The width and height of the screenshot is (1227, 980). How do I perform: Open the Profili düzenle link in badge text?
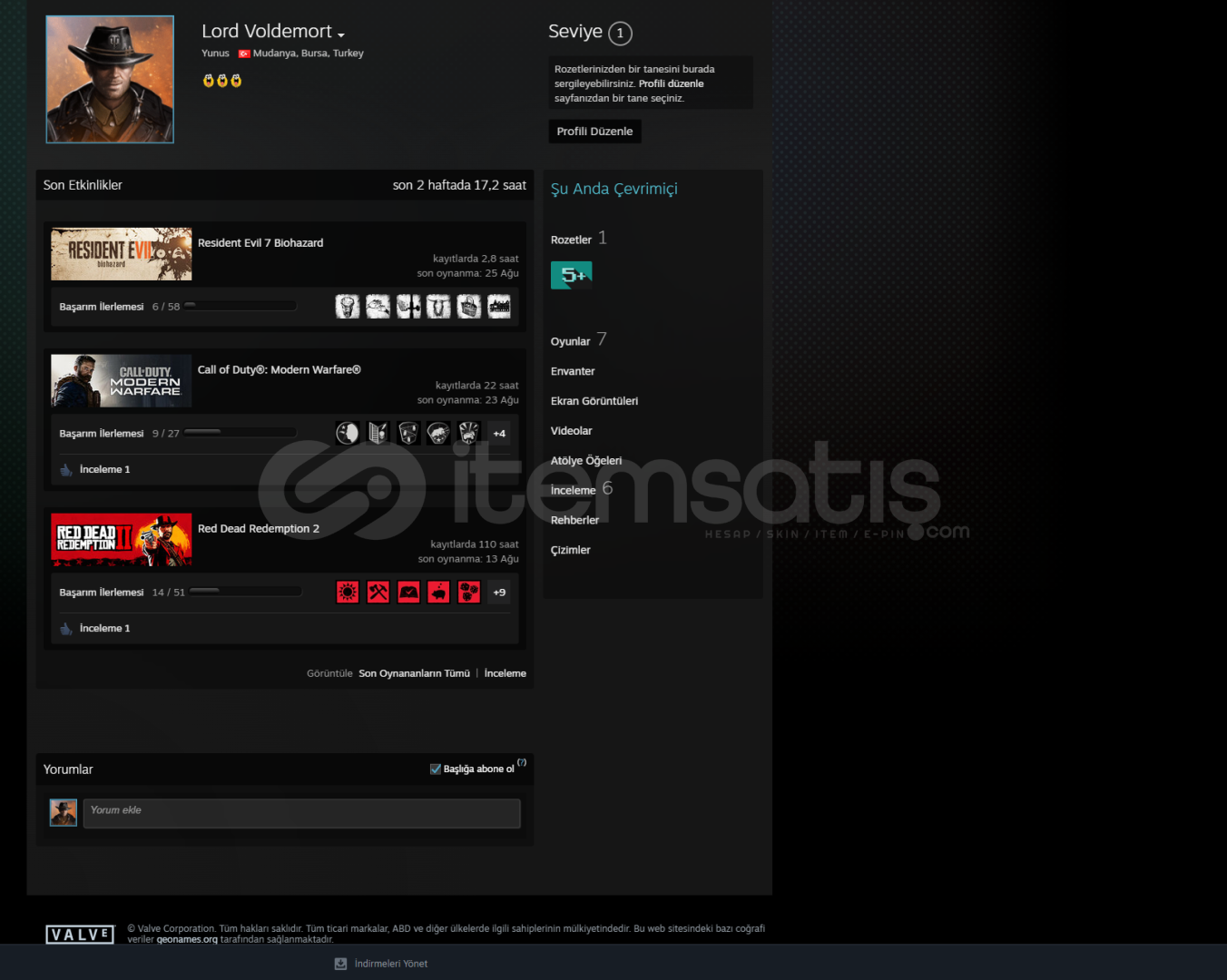click(x=671, y=83)
